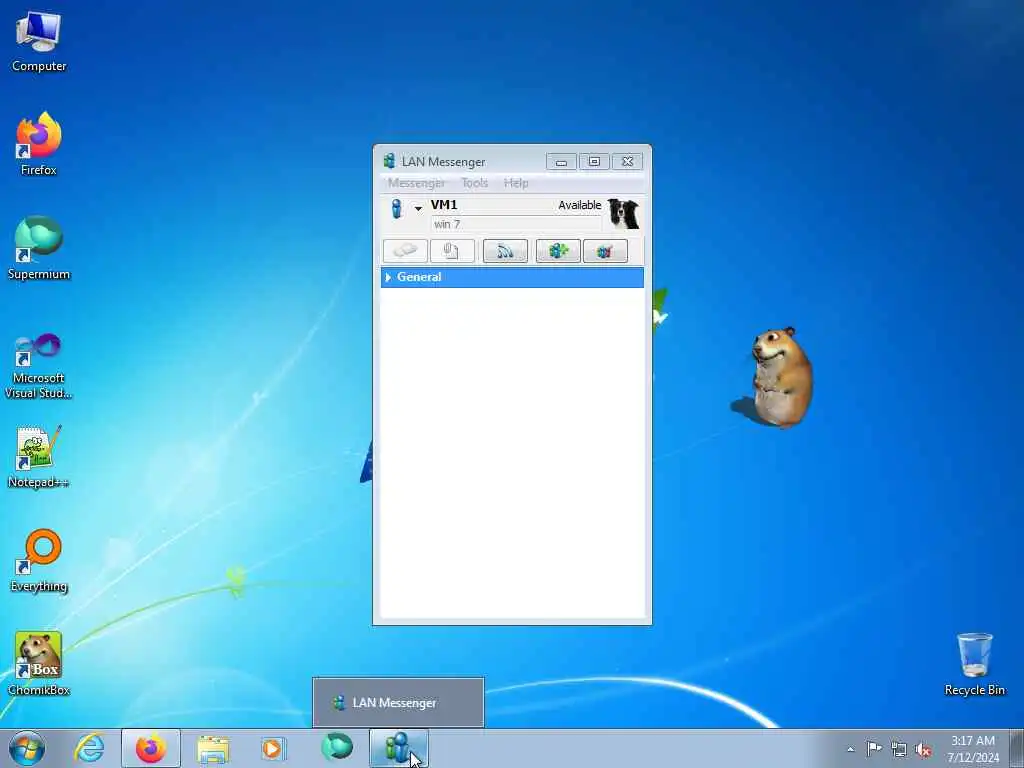Edit the 'win 7' note field
The image size is (1024, 768).
click(x=516, y=224)
